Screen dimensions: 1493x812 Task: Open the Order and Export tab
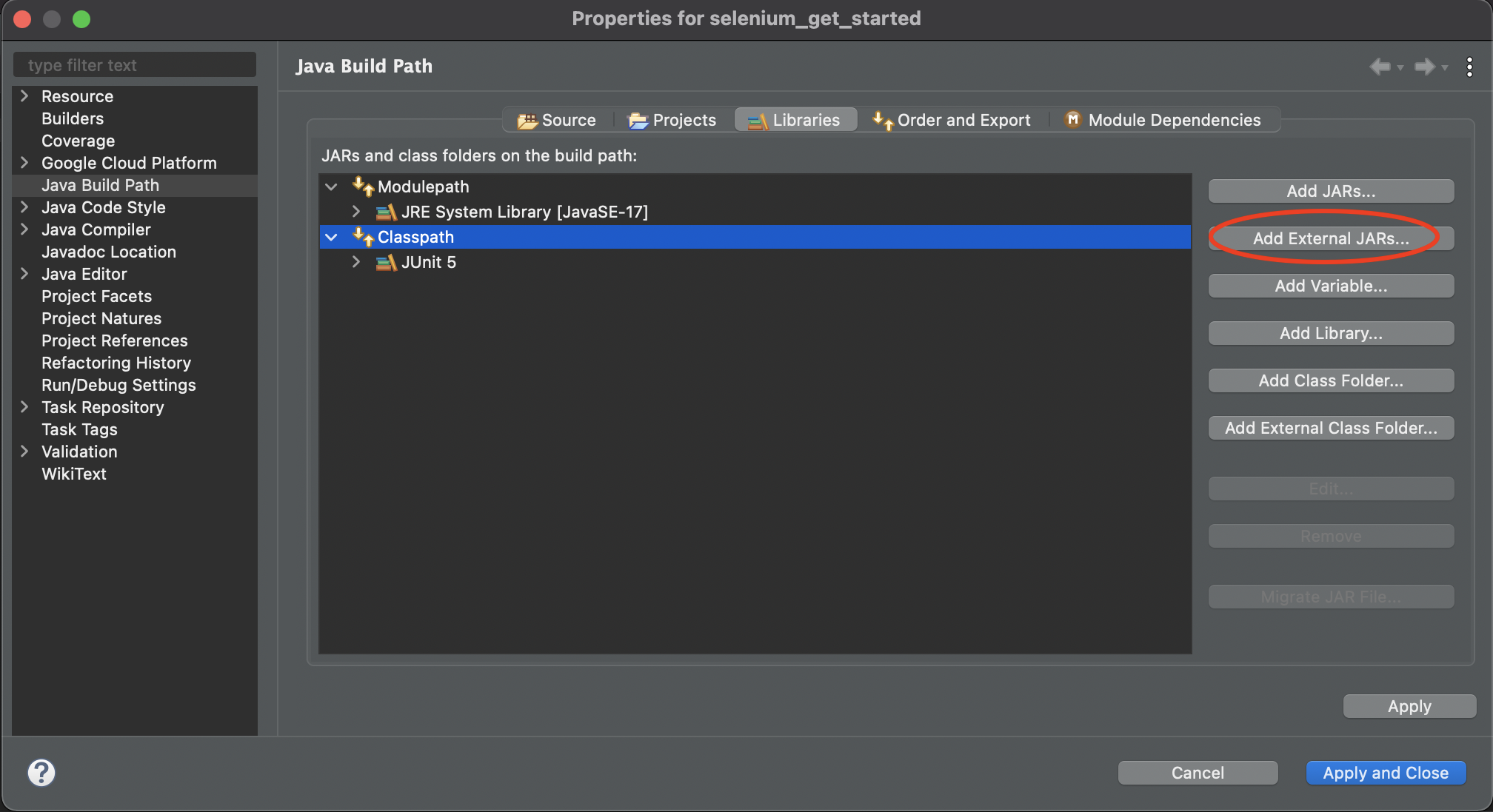point(952,120)
